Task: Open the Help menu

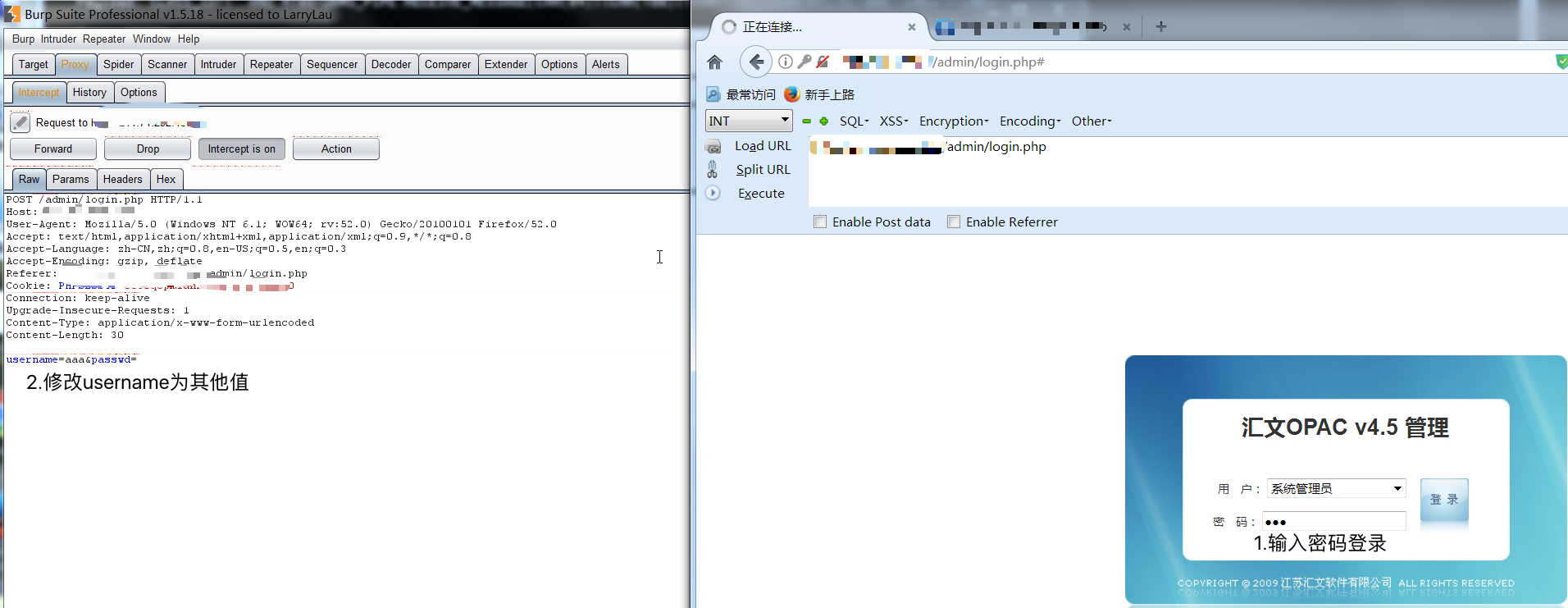Action: 189,39
